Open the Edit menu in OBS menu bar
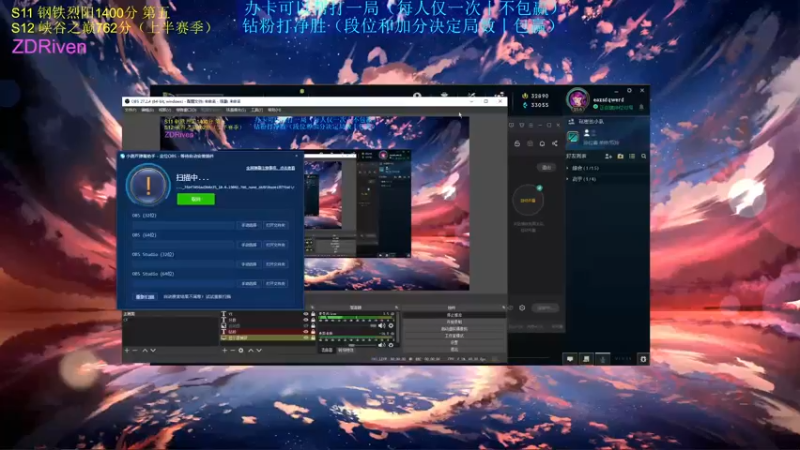The width and height of the screenshot is (800, 450). point(147,110)
